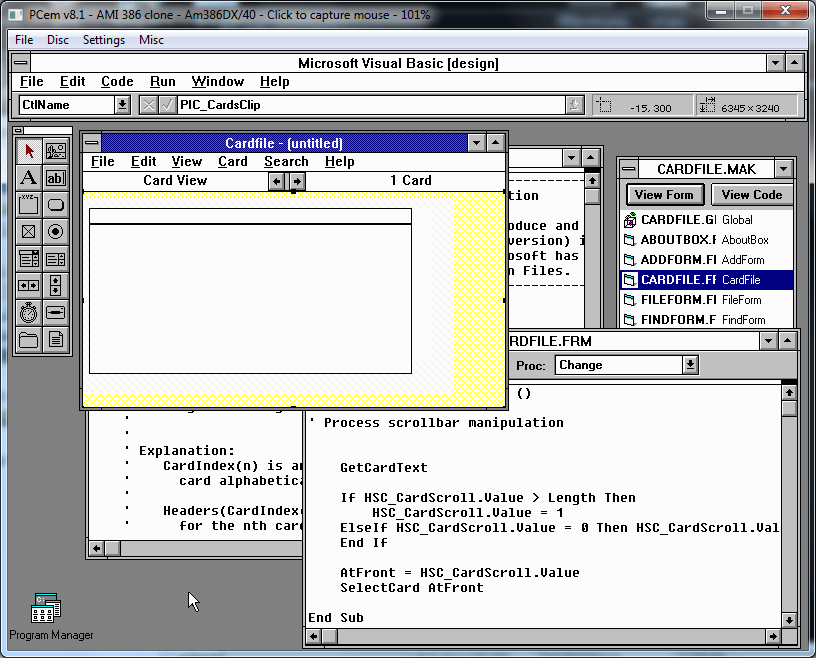Screen dimensions: 816x658
Task: Open the Cardfile form Help menu
Action: [x=340, y=162]
